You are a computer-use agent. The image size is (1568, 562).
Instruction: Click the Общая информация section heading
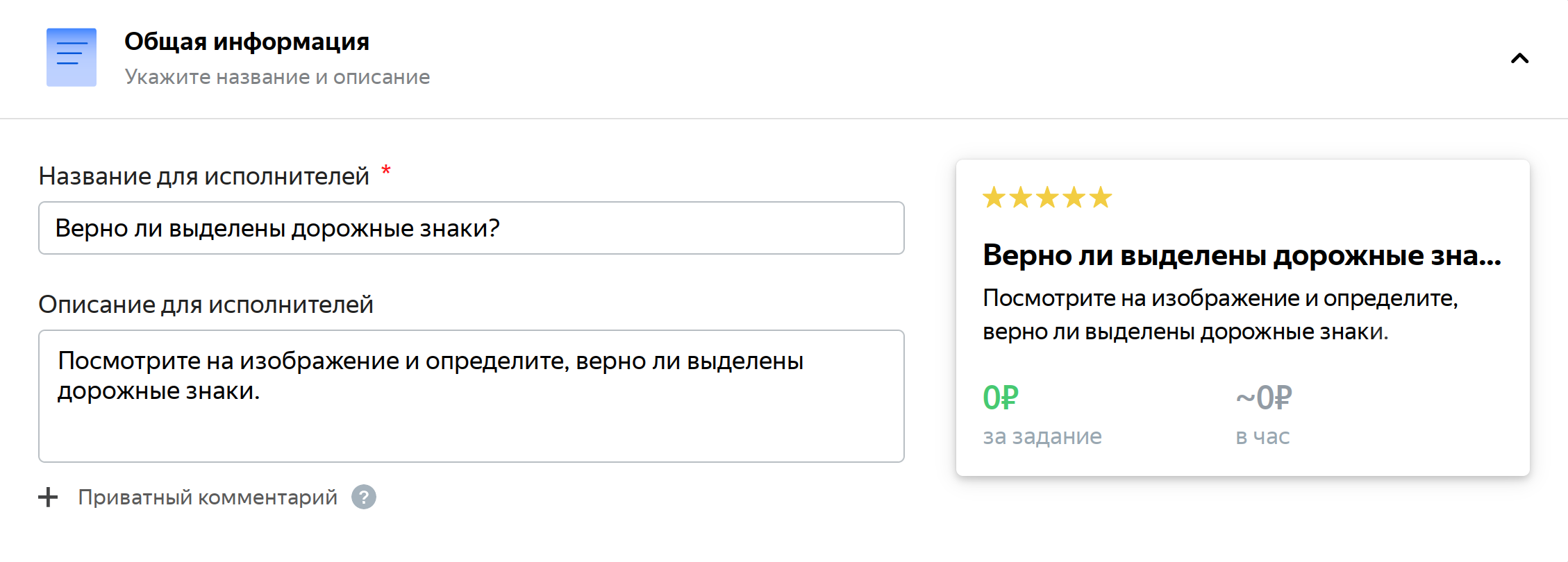tap(247, 42)
